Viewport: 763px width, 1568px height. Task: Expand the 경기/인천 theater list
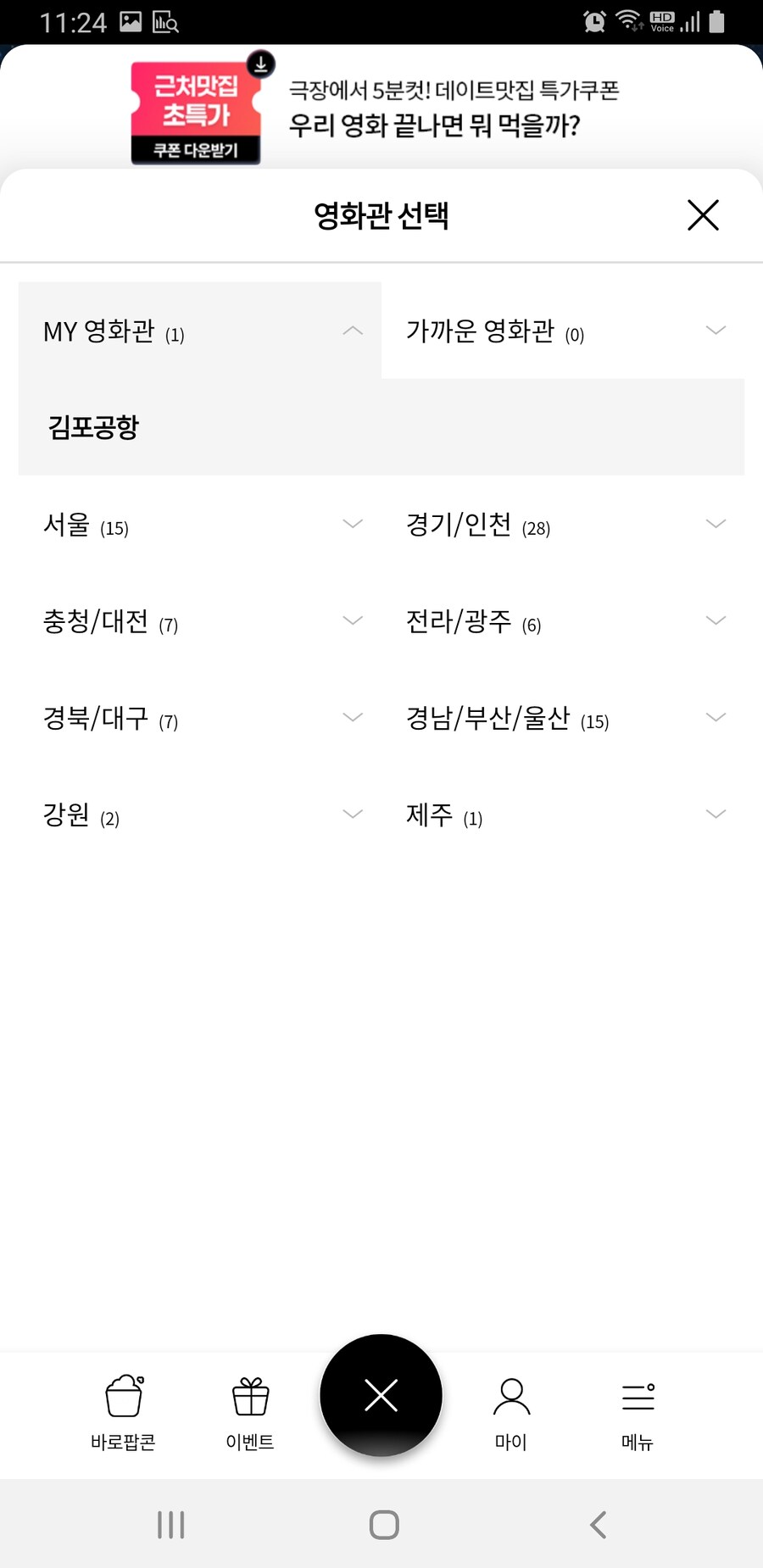click(563, 524)
